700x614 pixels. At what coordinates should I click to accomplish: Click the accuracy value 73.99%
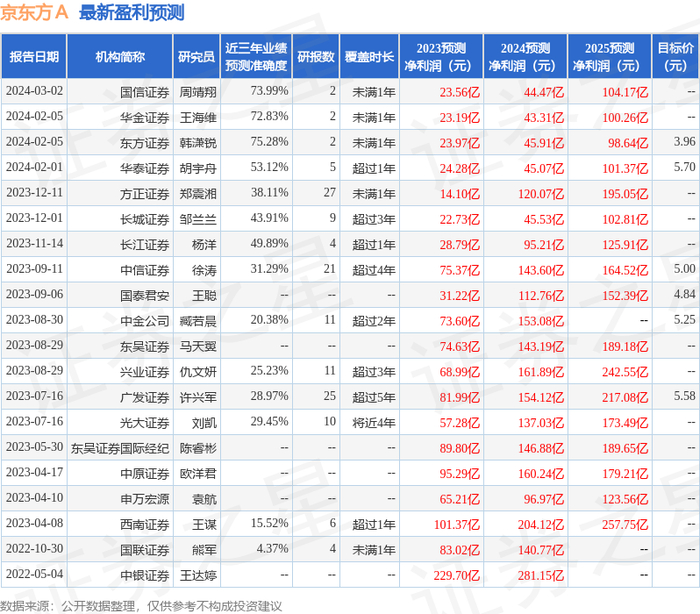pos(269,91)
